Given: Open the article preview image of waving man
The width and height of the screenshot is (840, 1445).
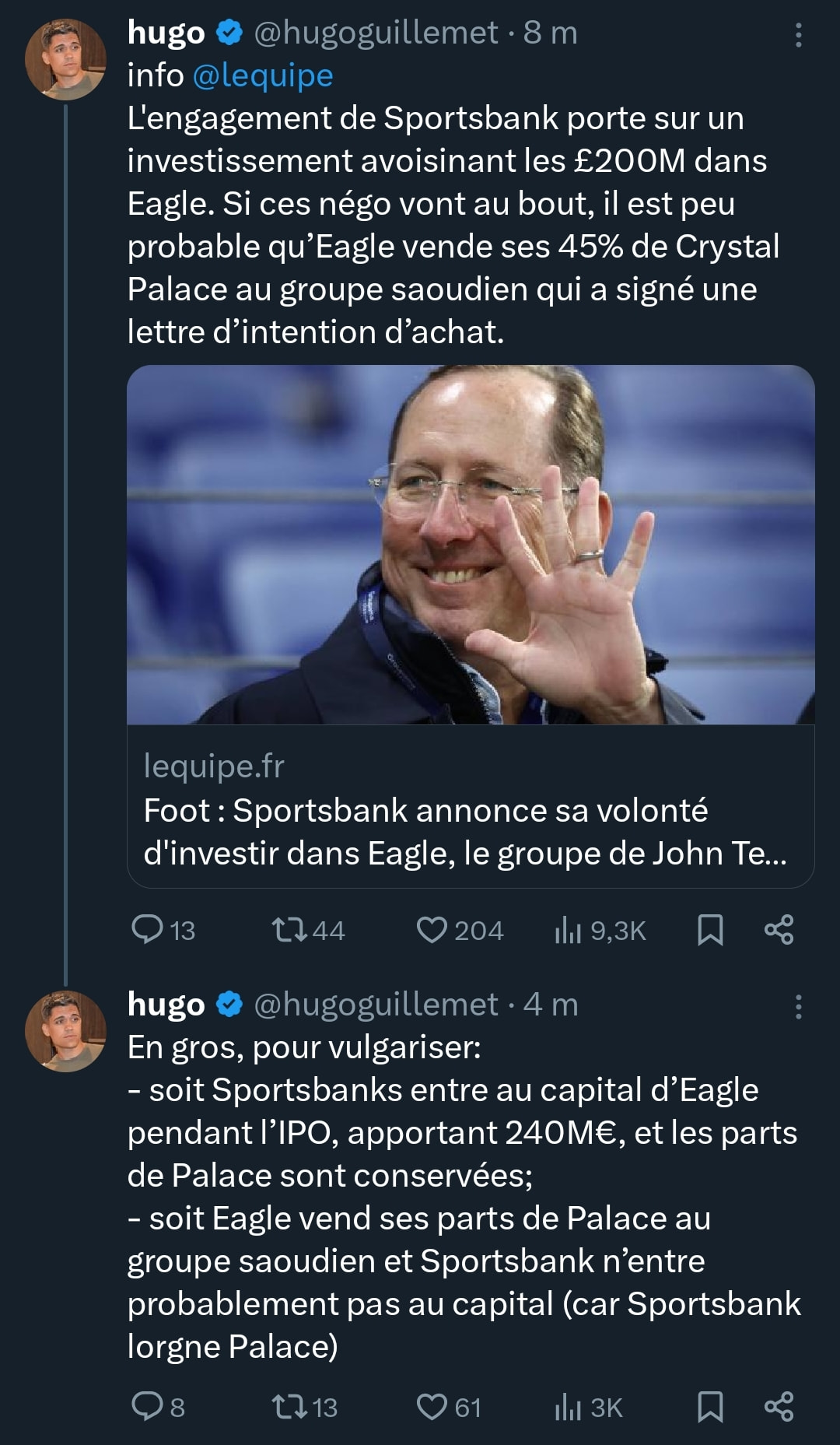Looking at the screenshot, I should (471, 545).
